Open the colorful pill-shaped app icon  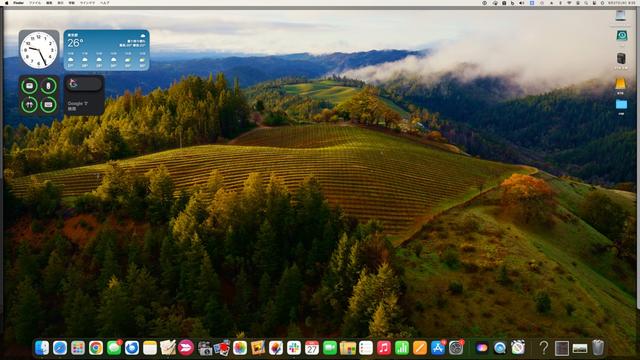point(482,348)
